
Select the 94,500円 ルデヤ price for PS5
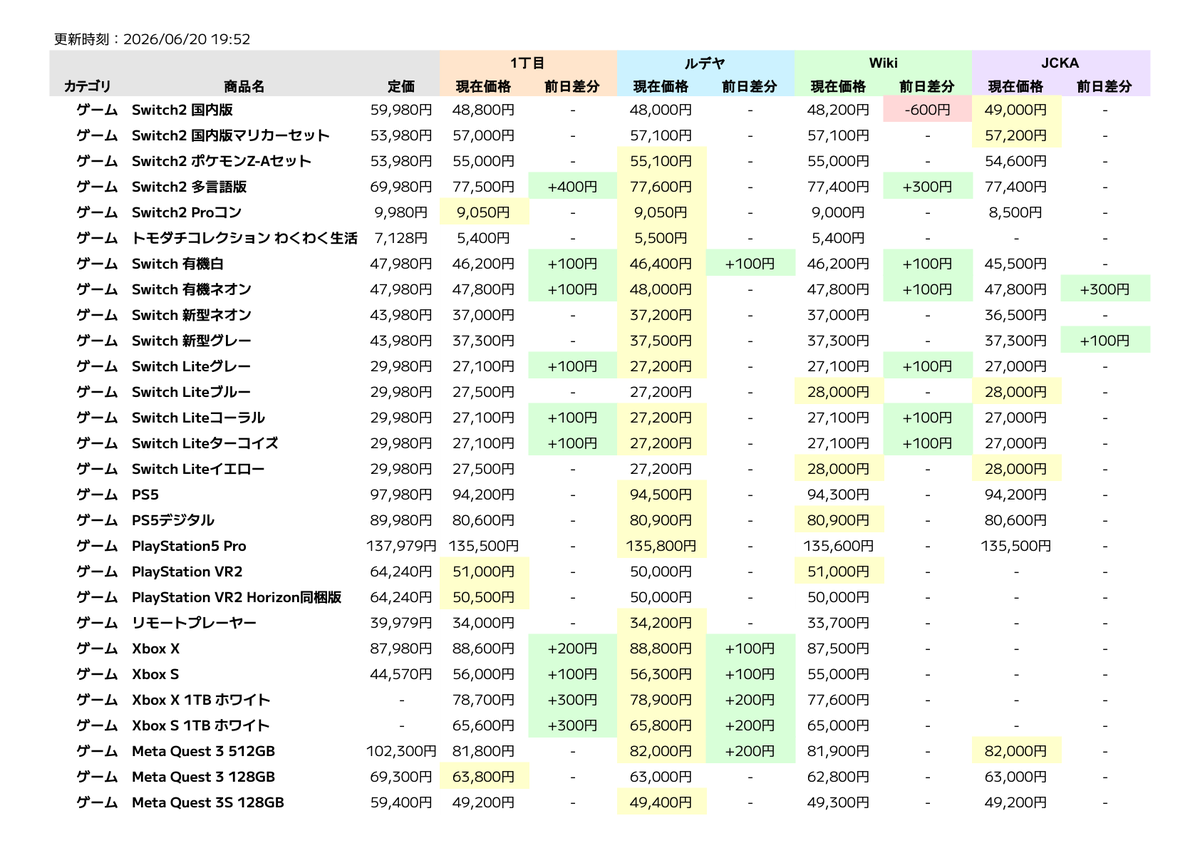661,495
